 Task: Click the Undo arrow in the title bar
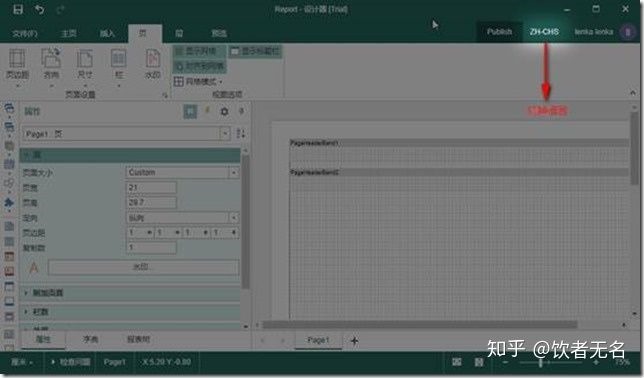click(x=39, y=9)
